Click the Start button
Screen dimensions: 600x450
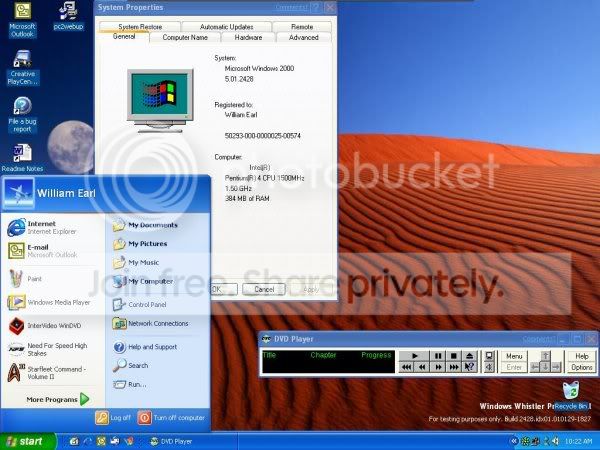coord(28,442)
